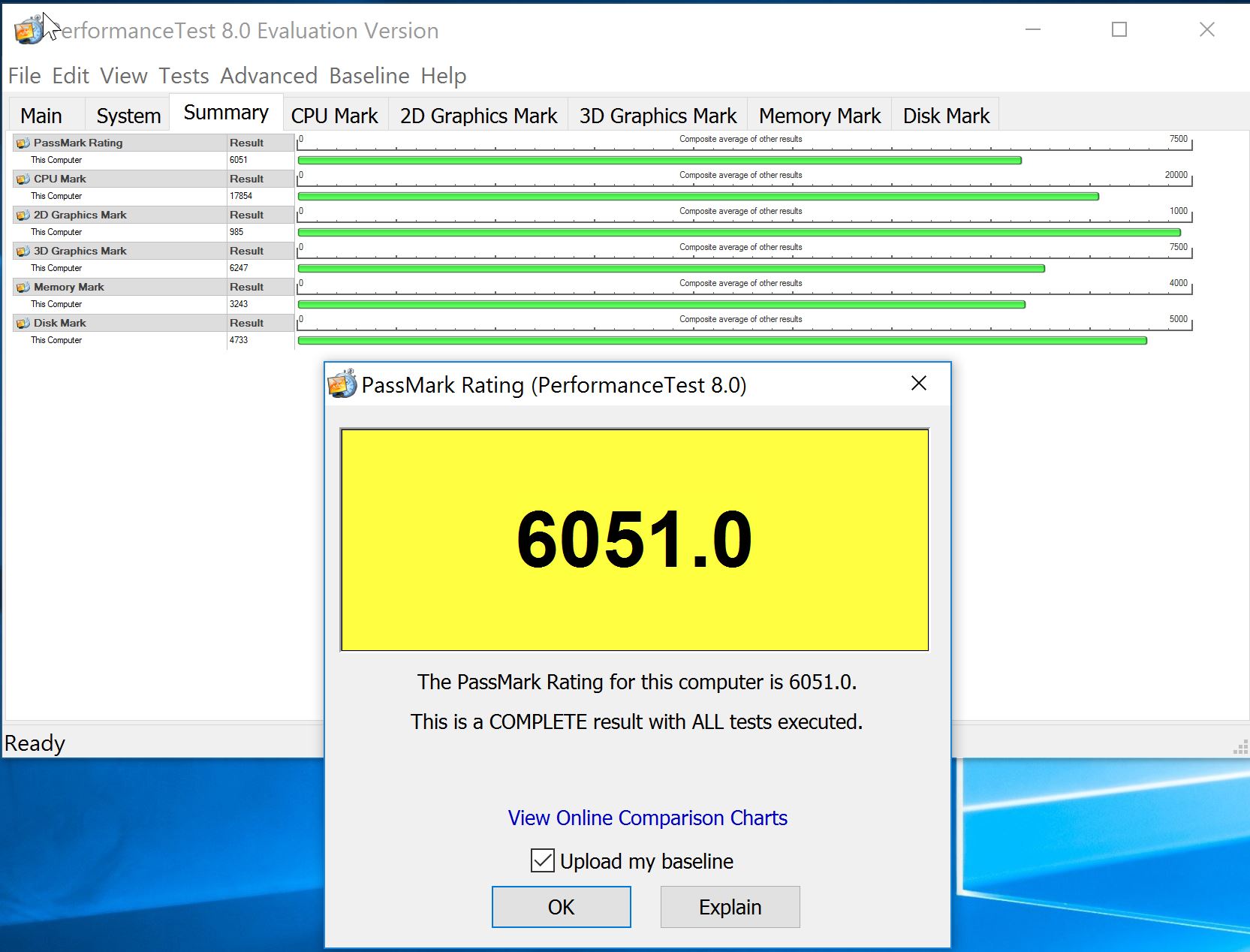Click OK in the PassMark Rating dialog

(x=561, y=907)
